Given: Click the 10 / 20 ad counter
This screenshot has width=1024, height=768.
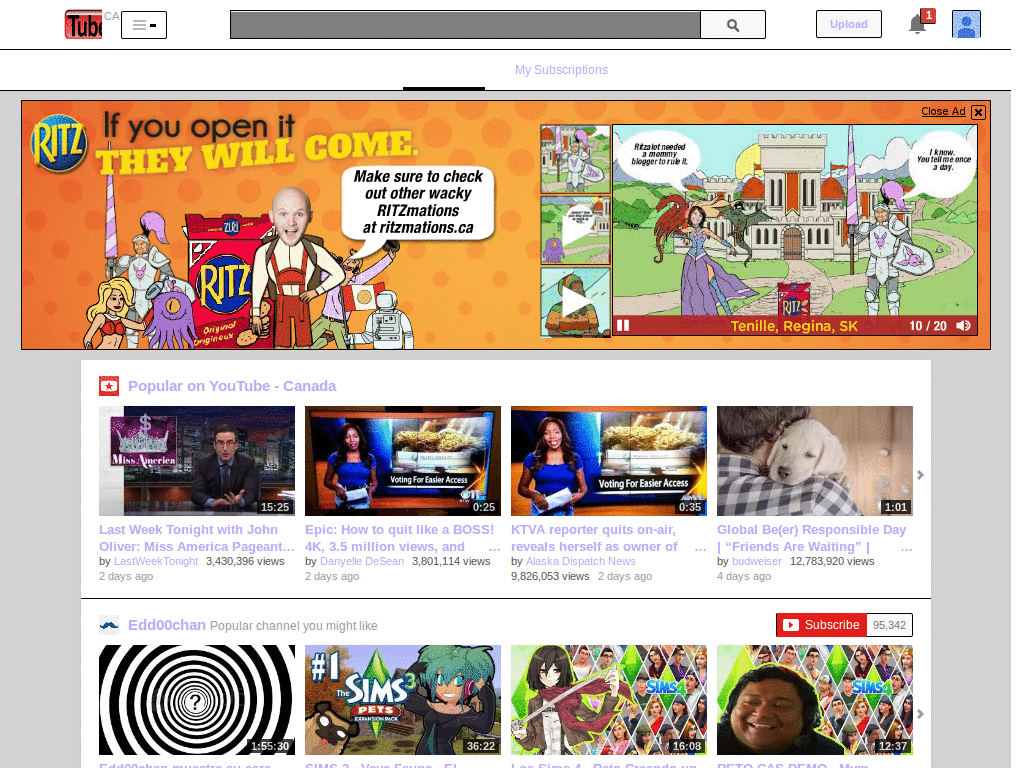Looking at the screenshot, I should pyautogui.click(x=928, y=326).
